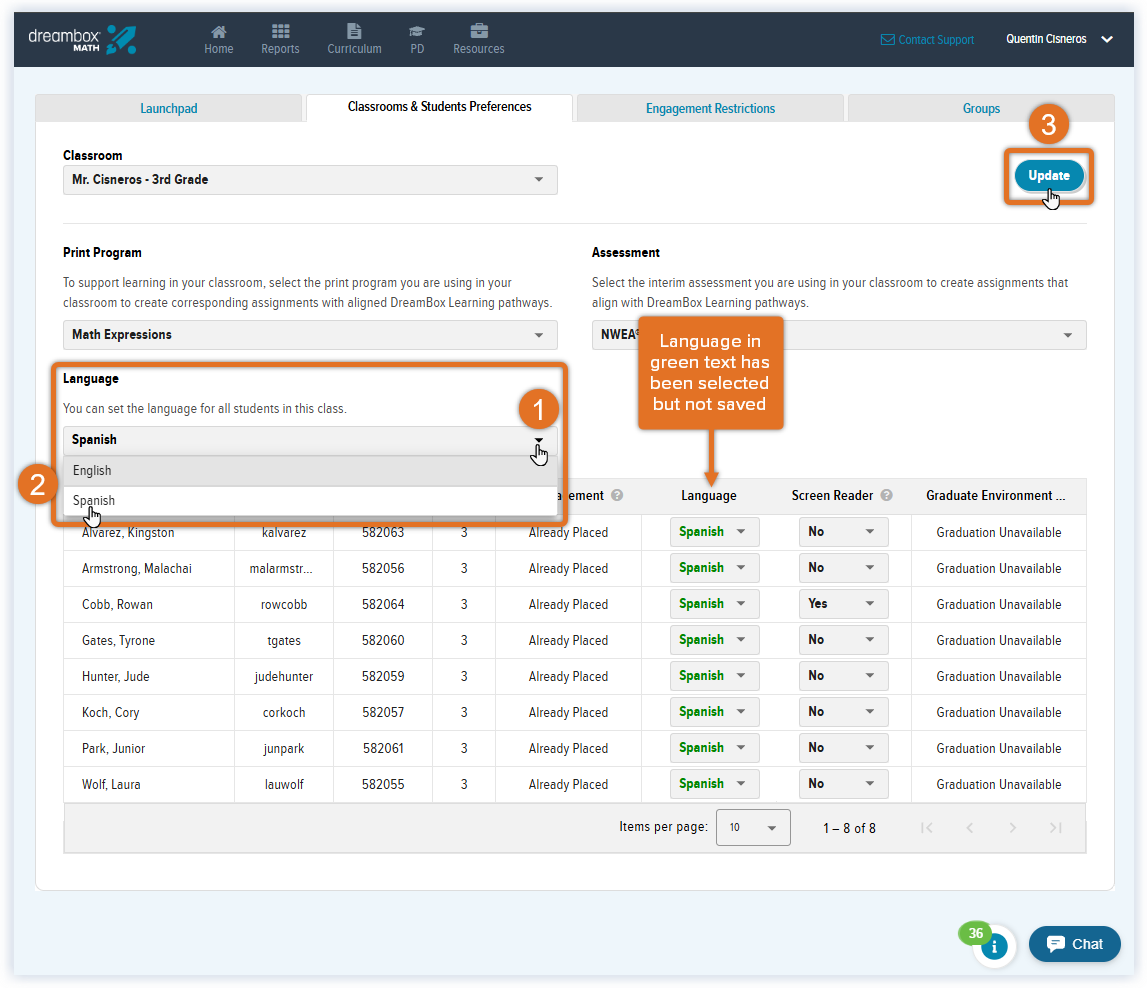Open the Curriculum document icon
The width and height of the screenshot is (1147, 988).
pos(354,31)
